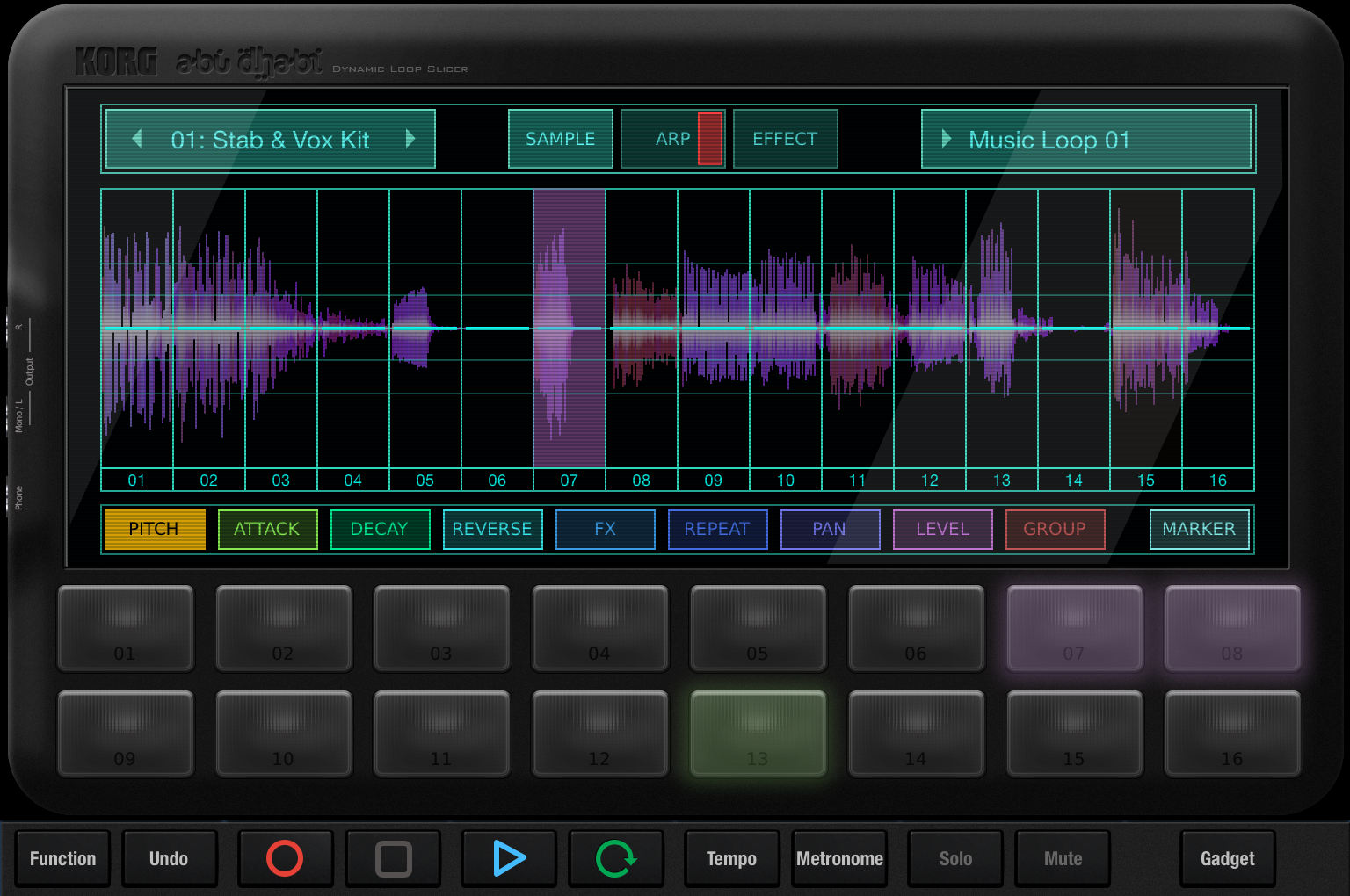1350x896 pixels.
Task: Select waveform slice 08
Action: pos(642,339)
